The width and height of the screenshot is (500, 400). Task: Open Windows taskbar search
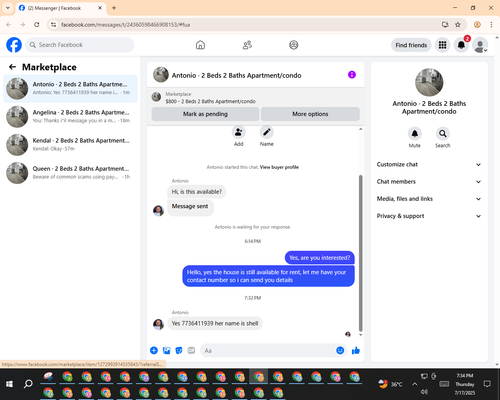click(x=28, y=384)
